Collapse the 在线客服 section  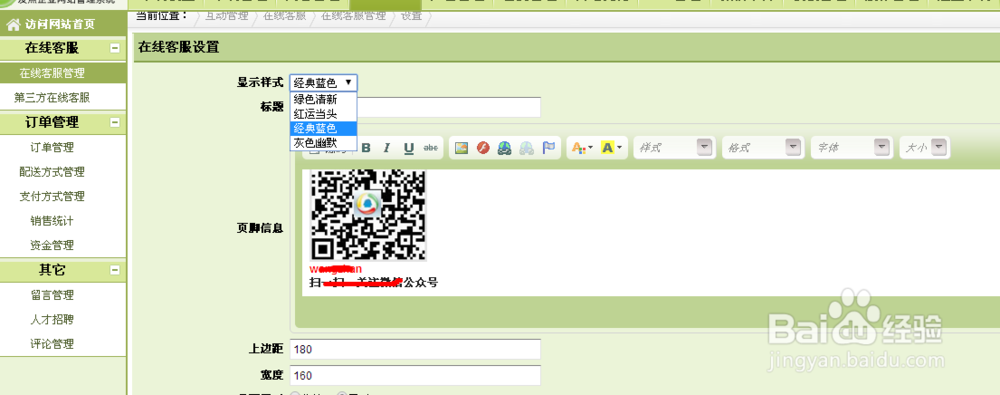pyautogui.click(x=115, y=48)
